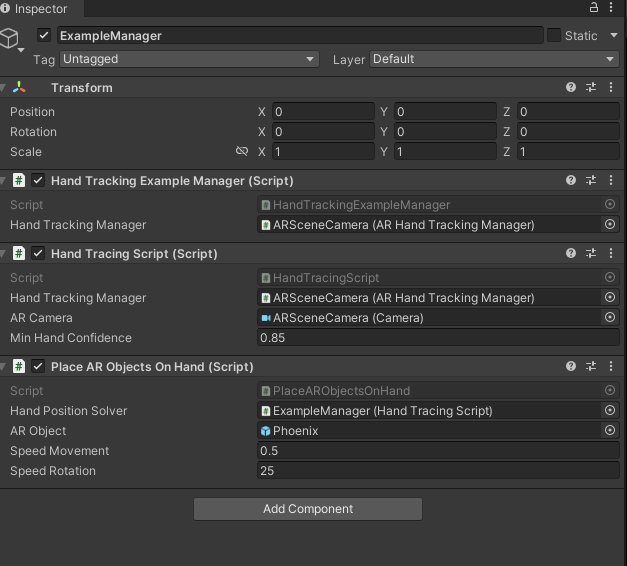The height and width of the screenshot is (566, 627).
Task: Click the Scale X field
Action: 323,151
